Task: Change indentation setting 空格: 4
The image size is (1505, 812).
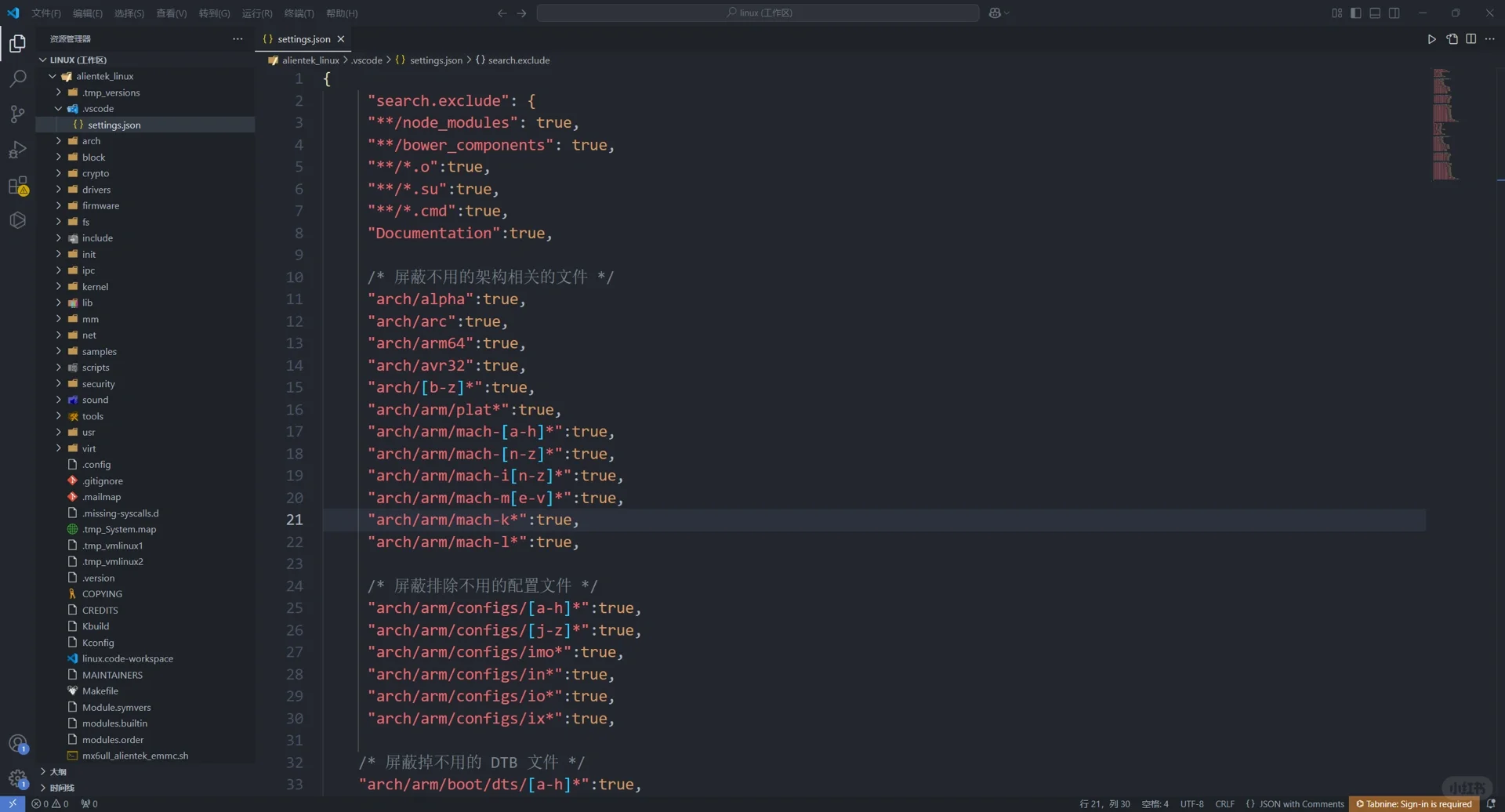Action: click(1155, 804)
